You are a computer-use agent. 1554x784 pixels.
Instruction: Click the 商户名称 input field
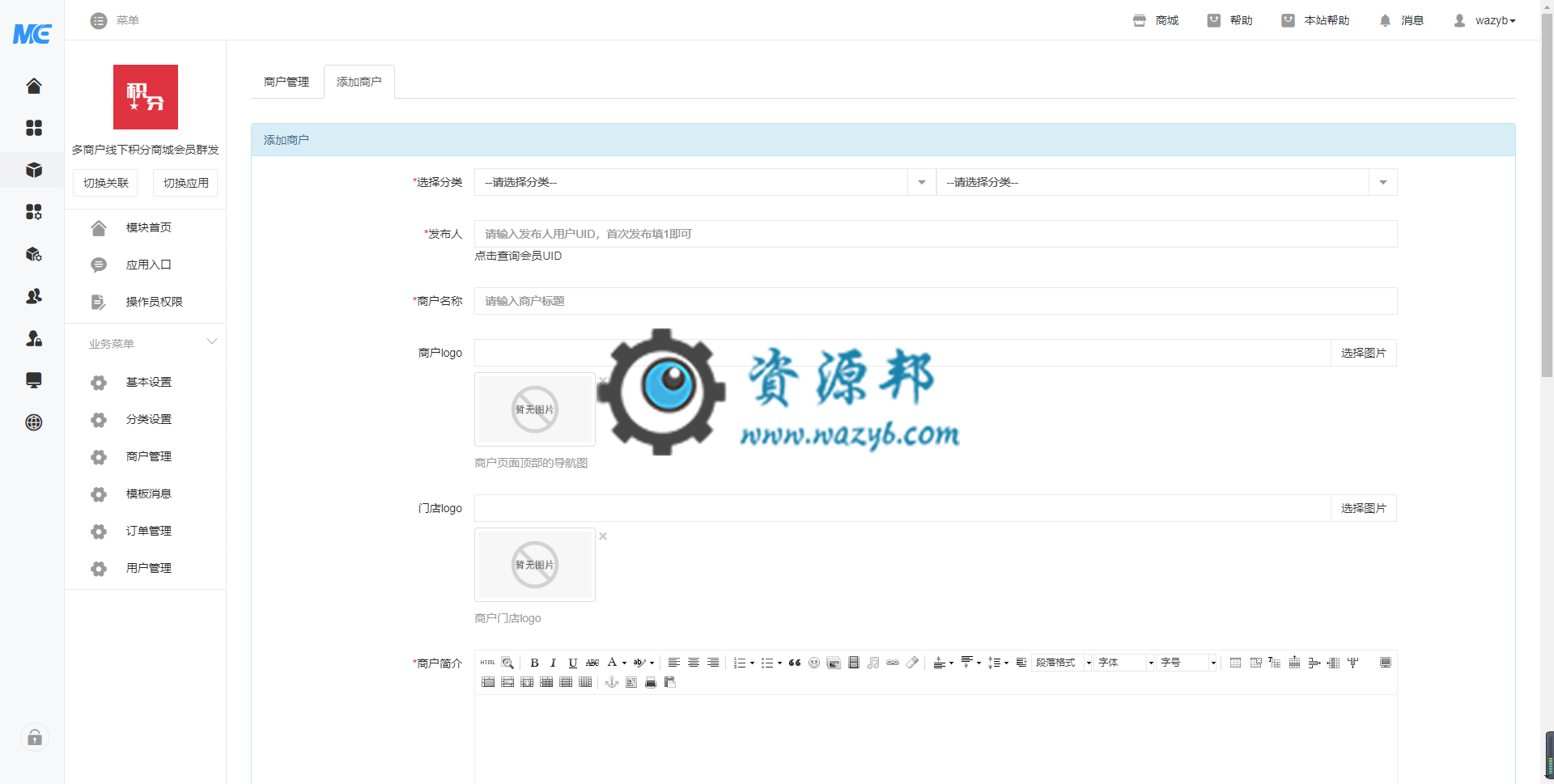pyautogui.click(x=935, y=301)
